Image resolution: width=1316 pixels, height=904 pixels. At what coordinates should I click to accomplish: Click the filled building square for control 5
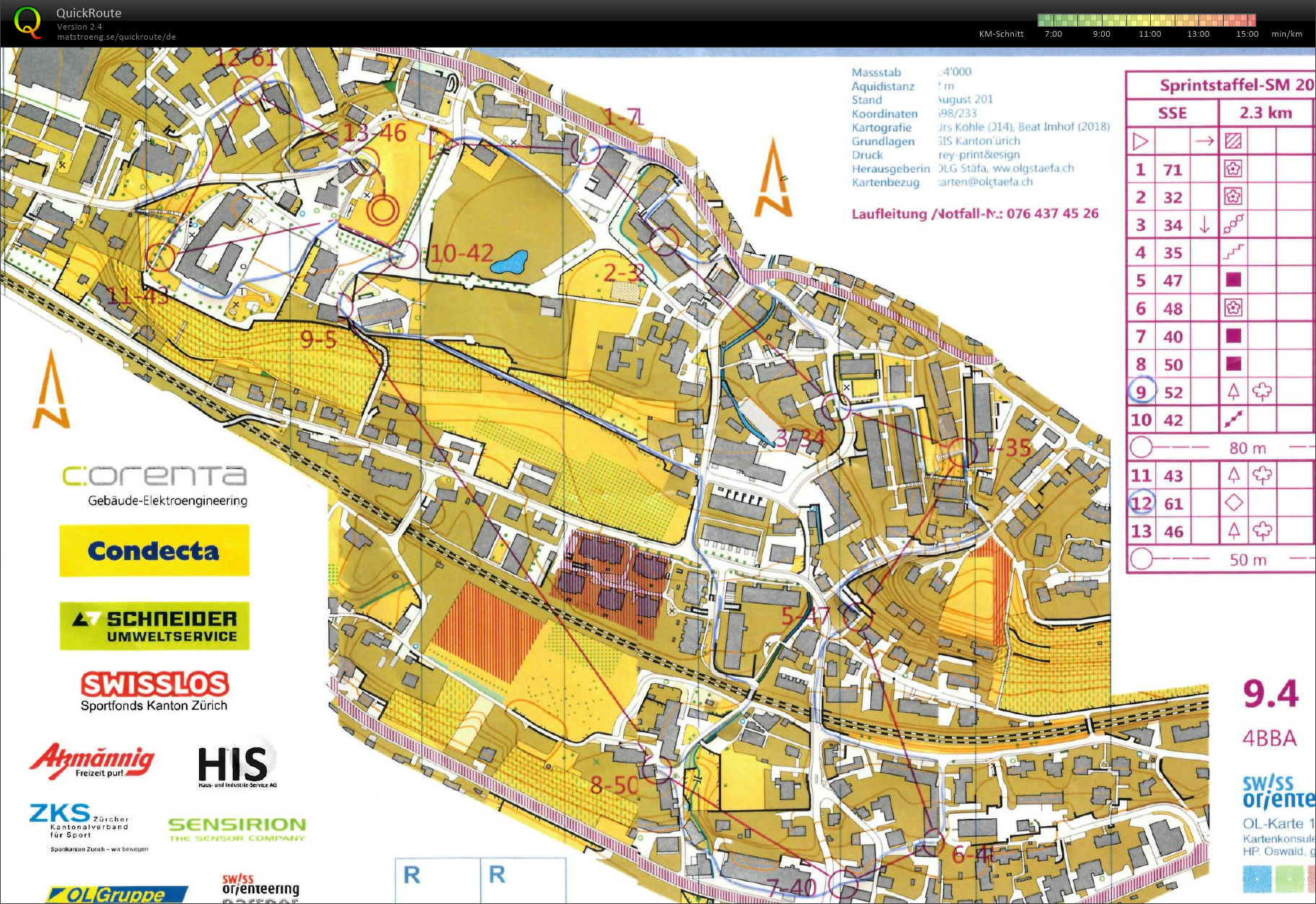[x=1233, y=280]
